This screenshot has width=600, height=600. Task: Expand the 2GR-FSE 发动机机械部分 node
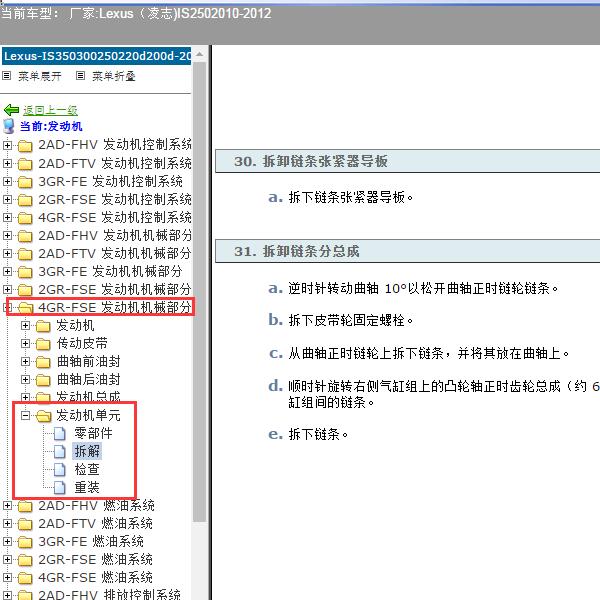tap(7, 289)
